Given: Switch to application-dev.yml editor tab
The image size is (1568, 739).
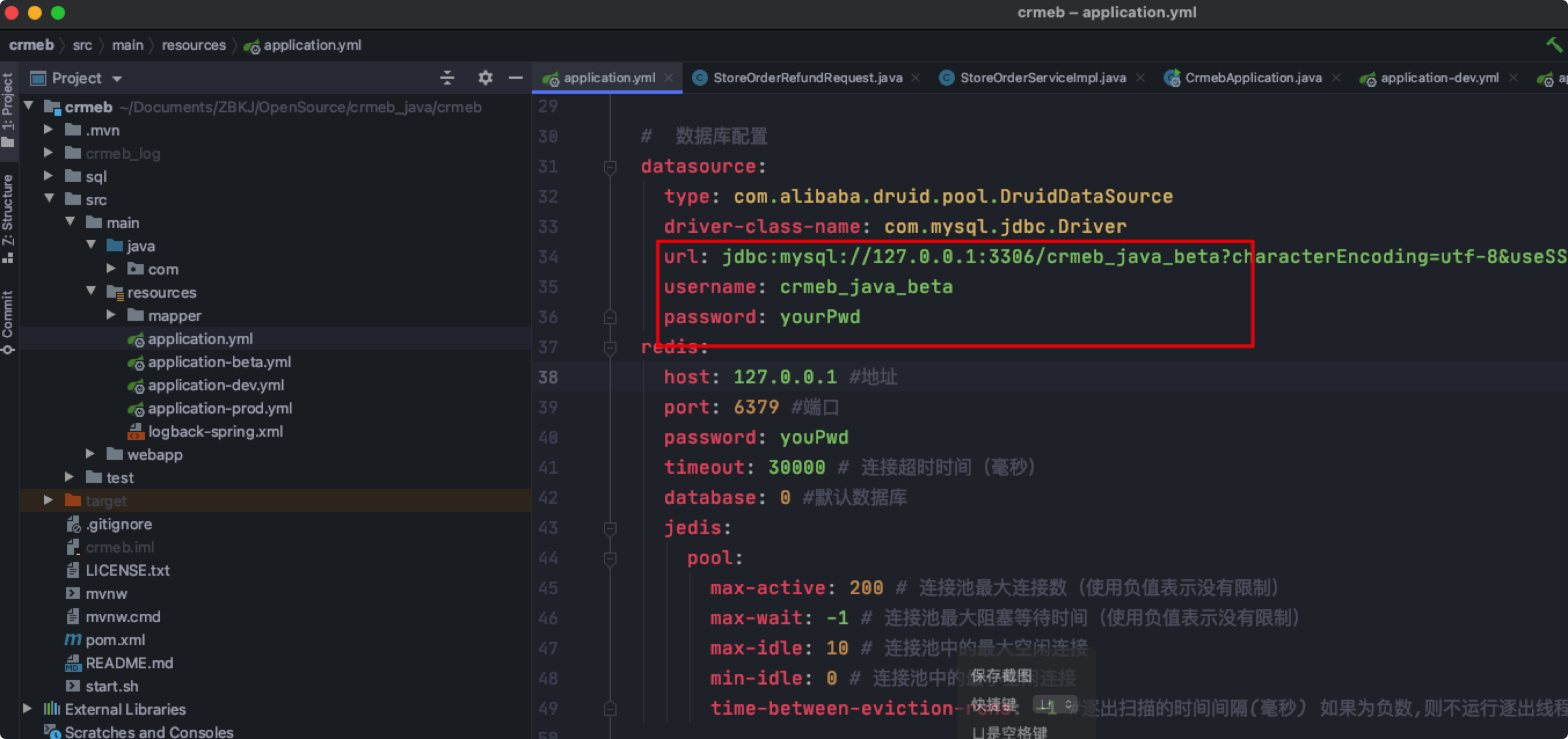Looking at the screenshot, I should 1439,78.
